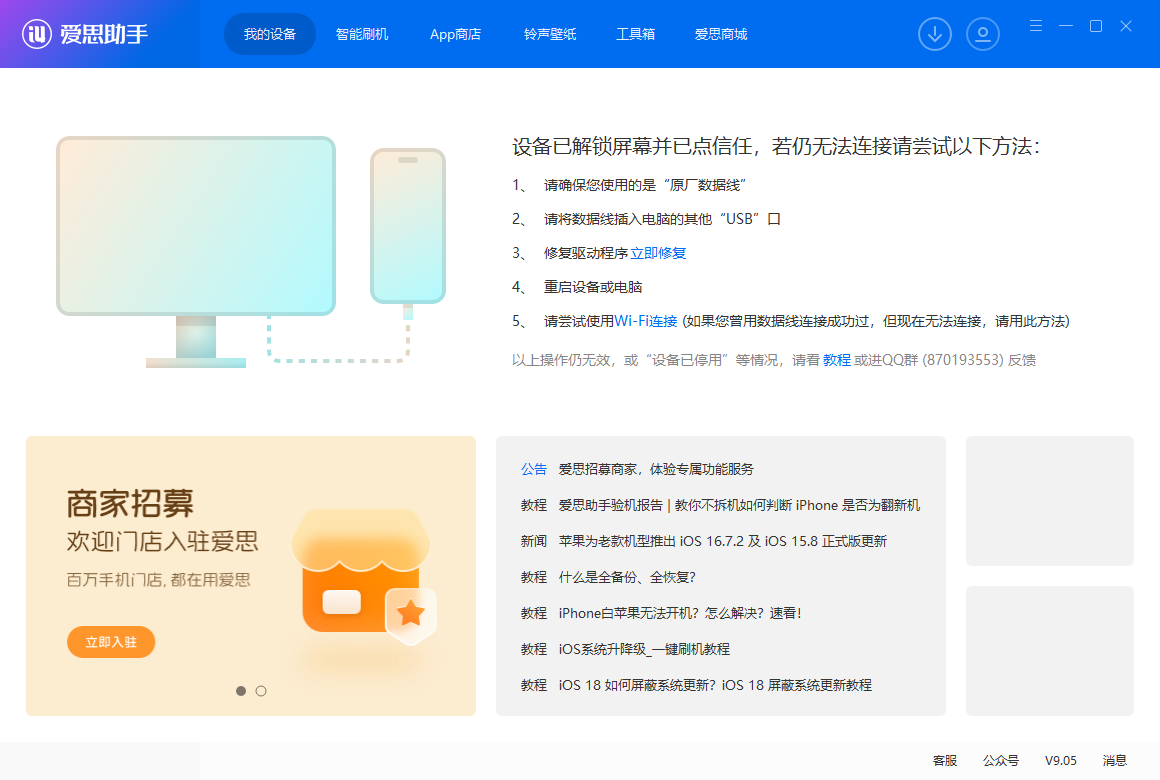This screenshot has width=1160, height=780.
Task: Click the 立即修复 driver repair link
Action: pos(658,253)
